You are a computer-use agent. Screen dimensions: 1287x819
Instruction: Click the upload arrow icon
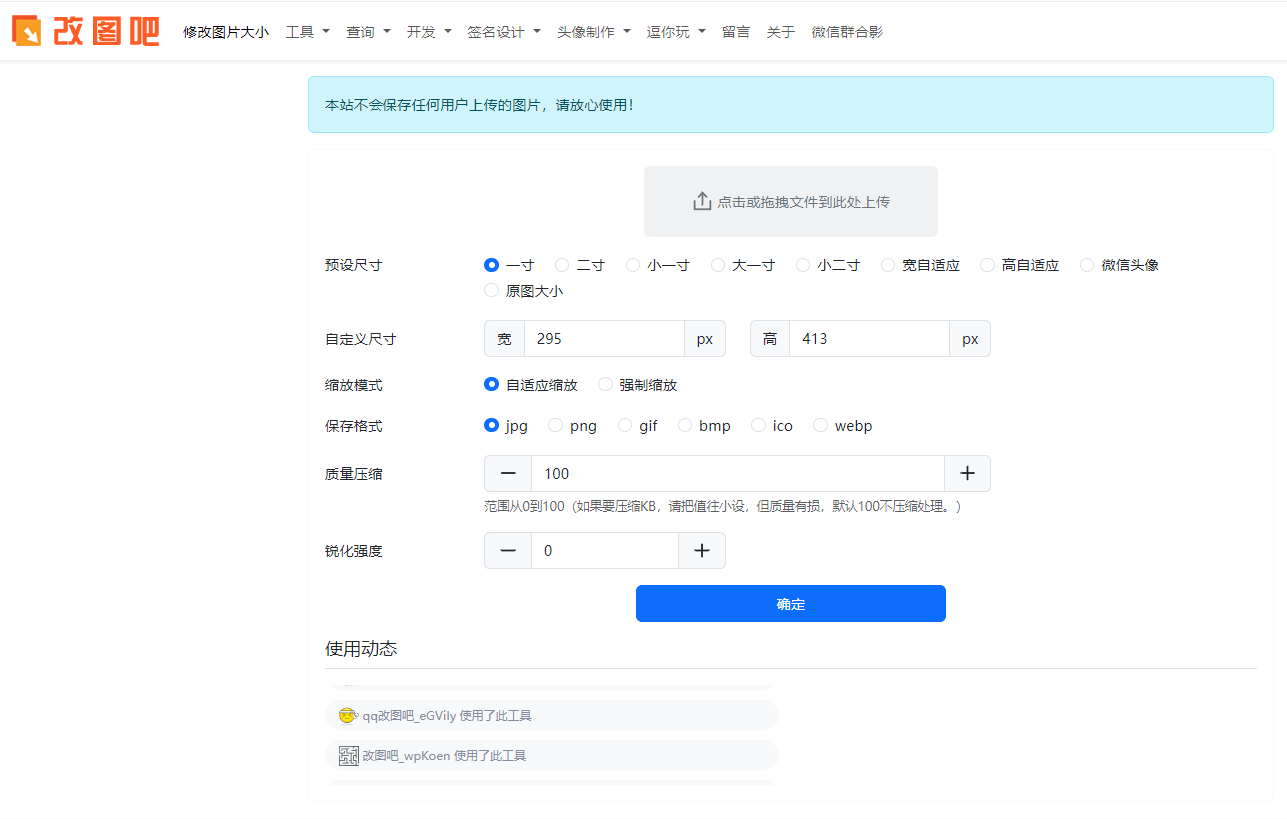click(x=701, y=200)
